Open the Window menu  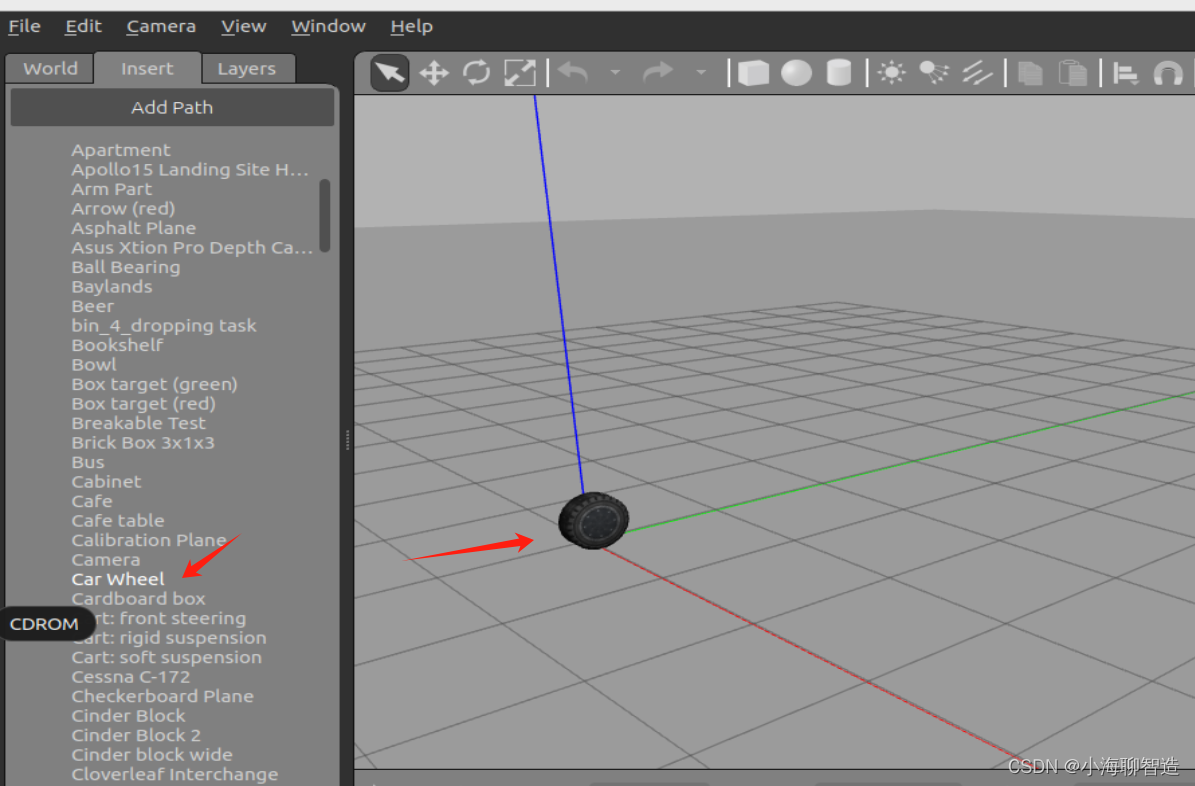click(328, 26)
